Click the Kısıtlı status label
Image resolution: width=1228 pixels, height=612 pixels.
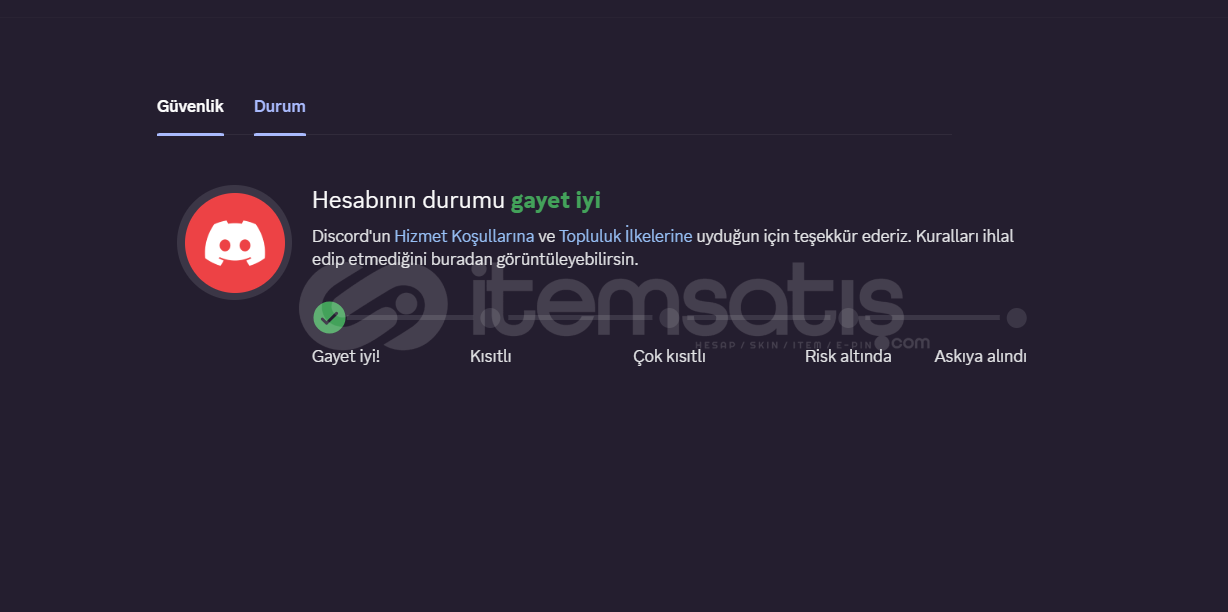click(x=491, y=356)
